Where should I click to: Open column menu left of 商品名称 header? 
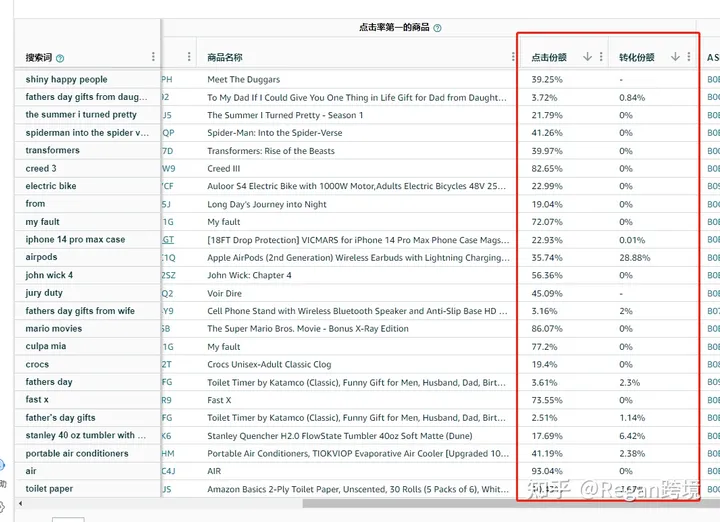pyautogui.click(x=189, y=57)
